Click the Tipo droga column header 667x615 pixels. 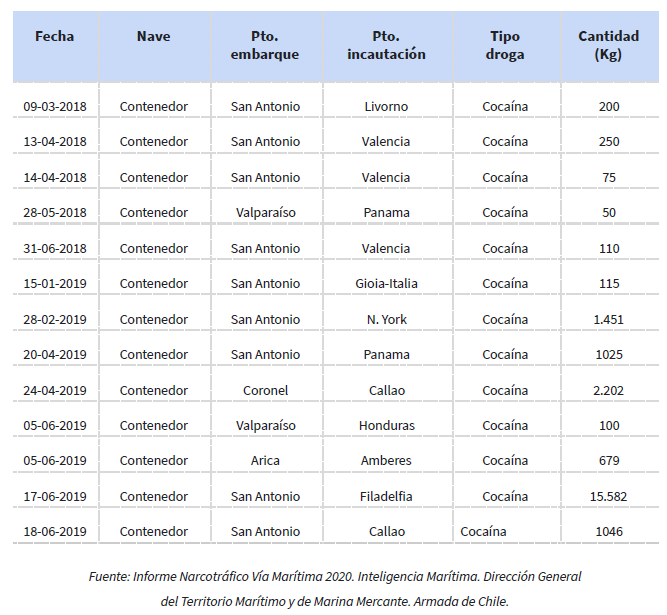coord(505,45)
